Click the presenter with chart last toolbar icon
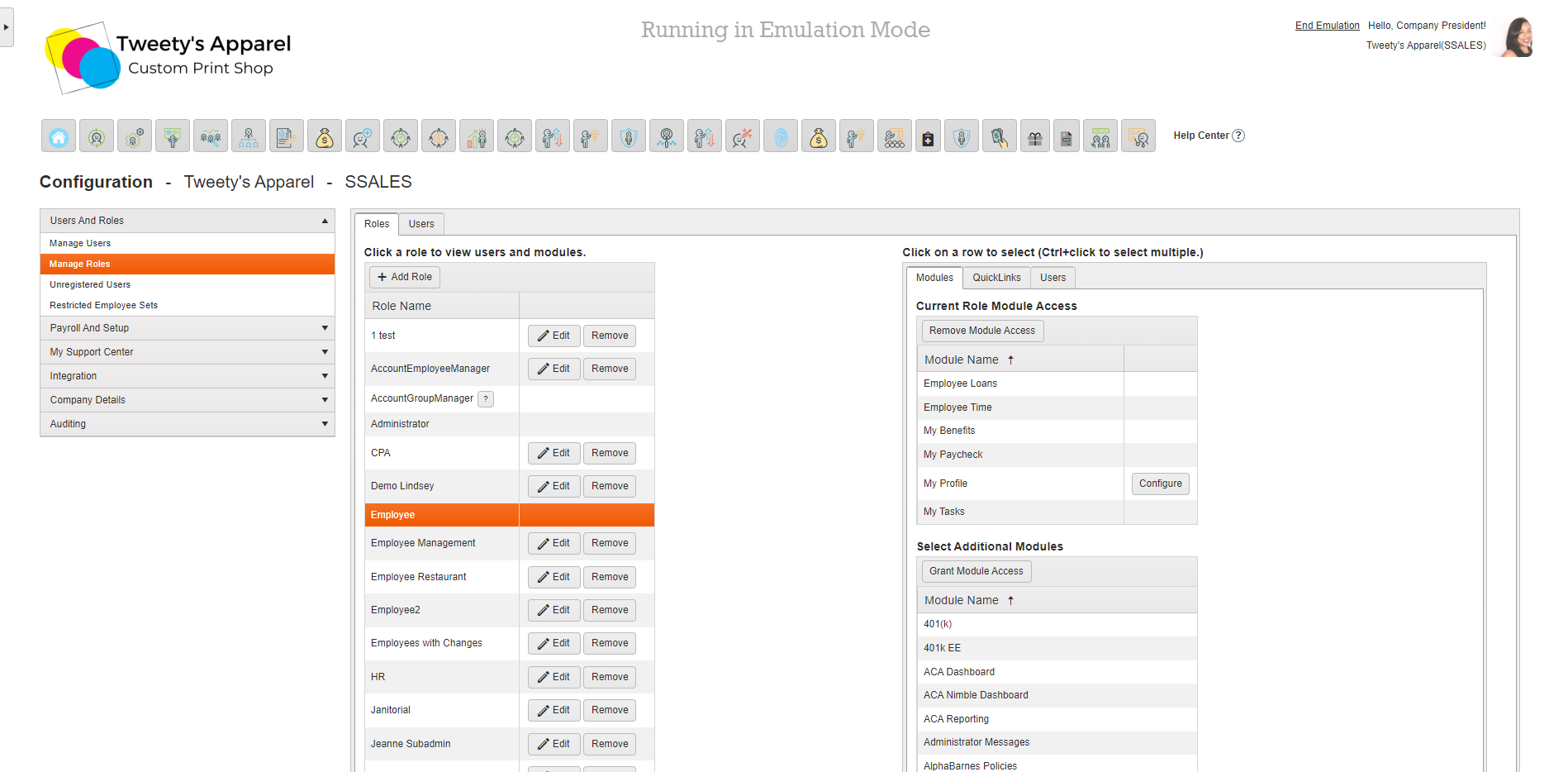1568x772 pixels. (1138, 136)
